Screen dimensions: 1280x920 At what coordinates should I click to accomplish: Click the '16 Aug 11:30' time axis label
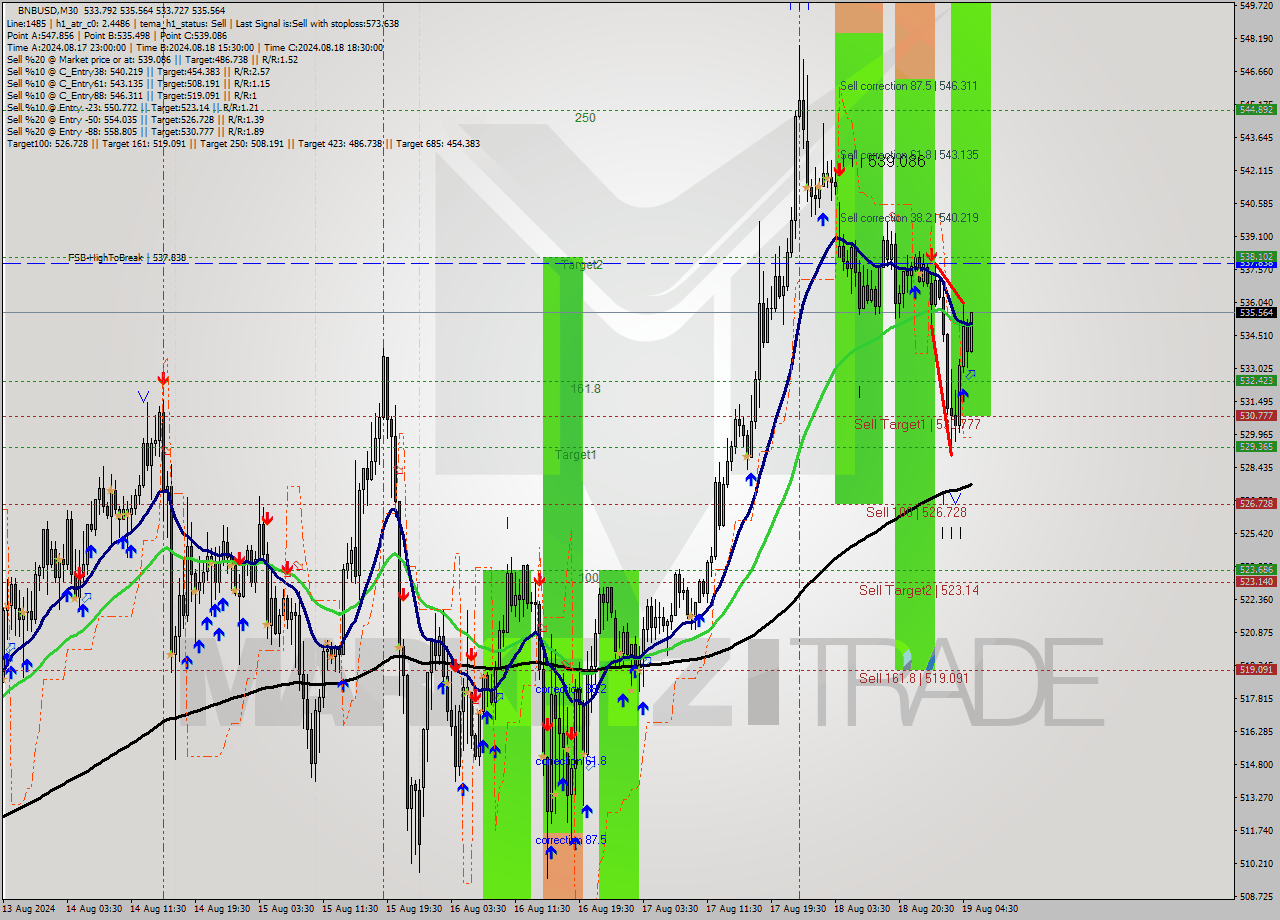coord(542,909)
